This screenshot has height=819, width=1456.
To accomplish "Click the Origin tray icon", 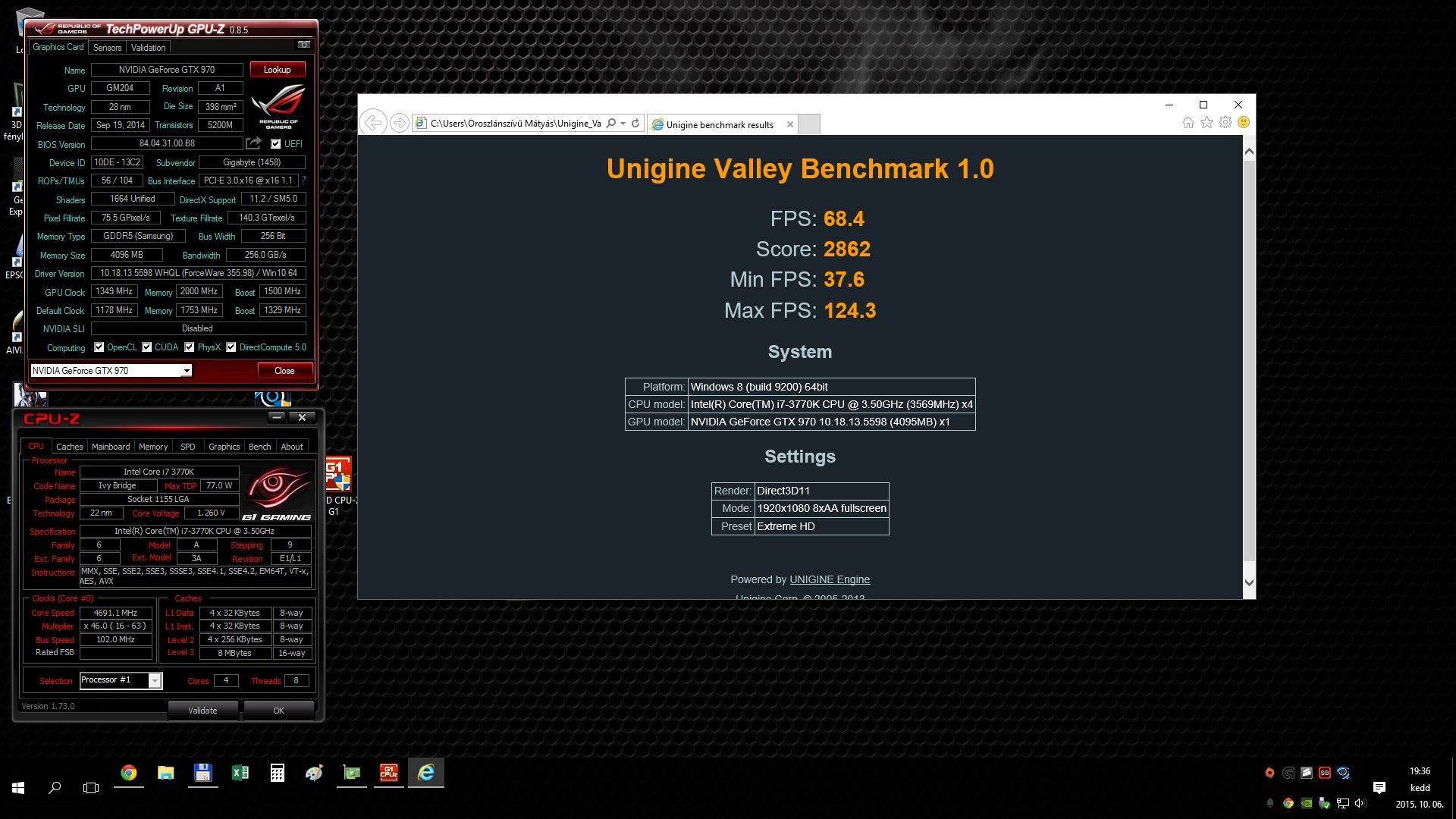I will pyautogui.click(x=1269, y=773).
